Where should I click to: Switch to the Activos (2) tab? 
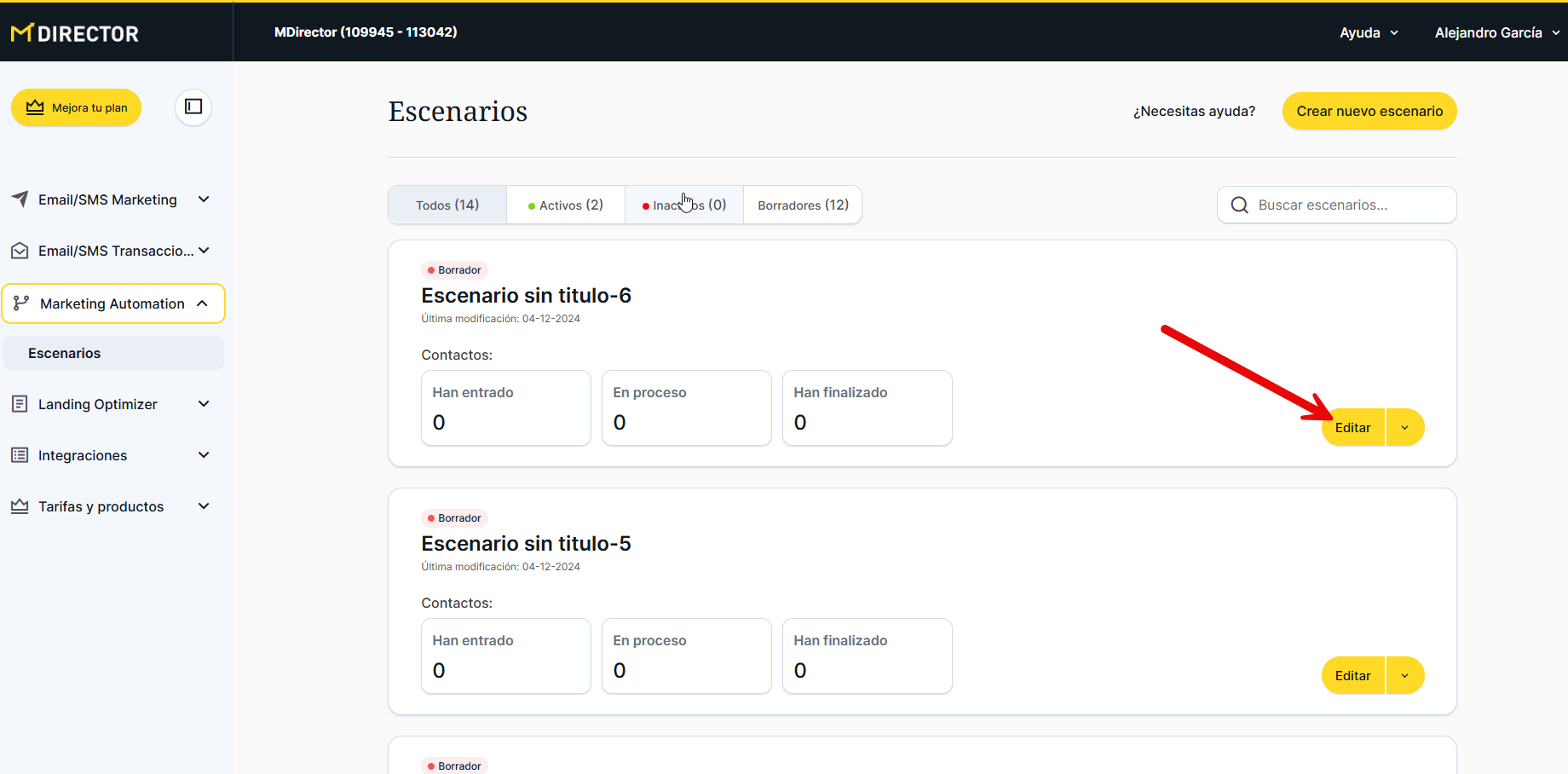click(x=566, y=205)
